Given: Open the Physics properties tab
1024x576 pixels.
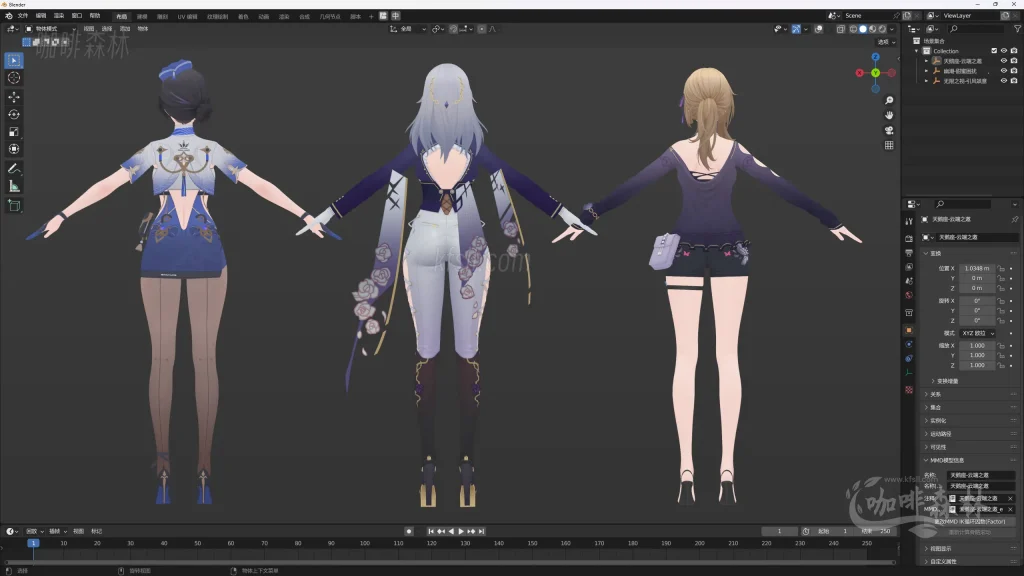Looking at the screenshot, I should 909,345.
